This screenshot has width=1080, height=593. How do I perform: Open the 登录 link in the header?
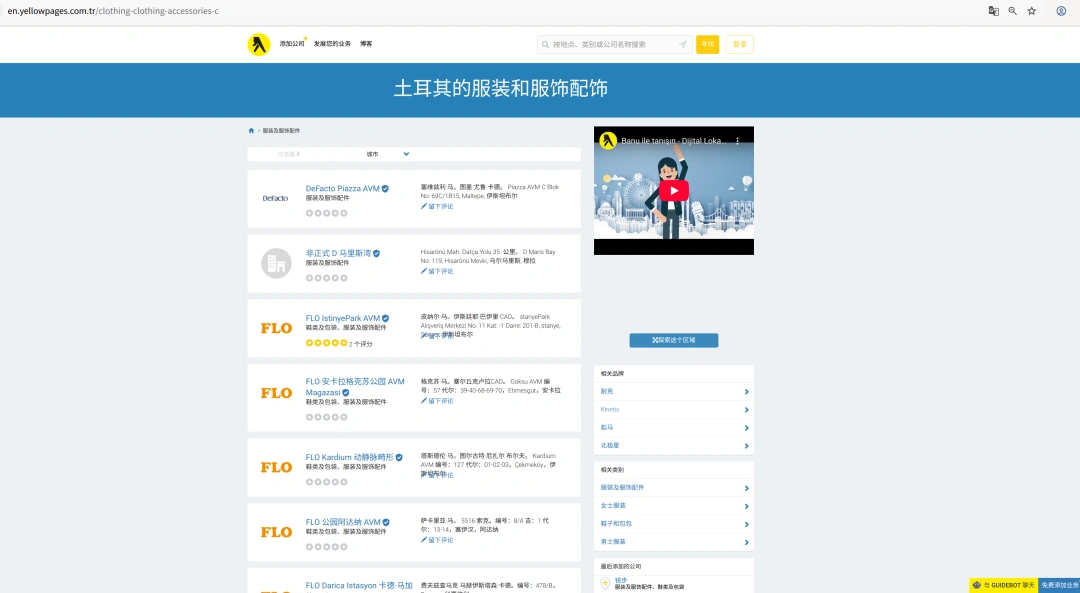(739, 44)
